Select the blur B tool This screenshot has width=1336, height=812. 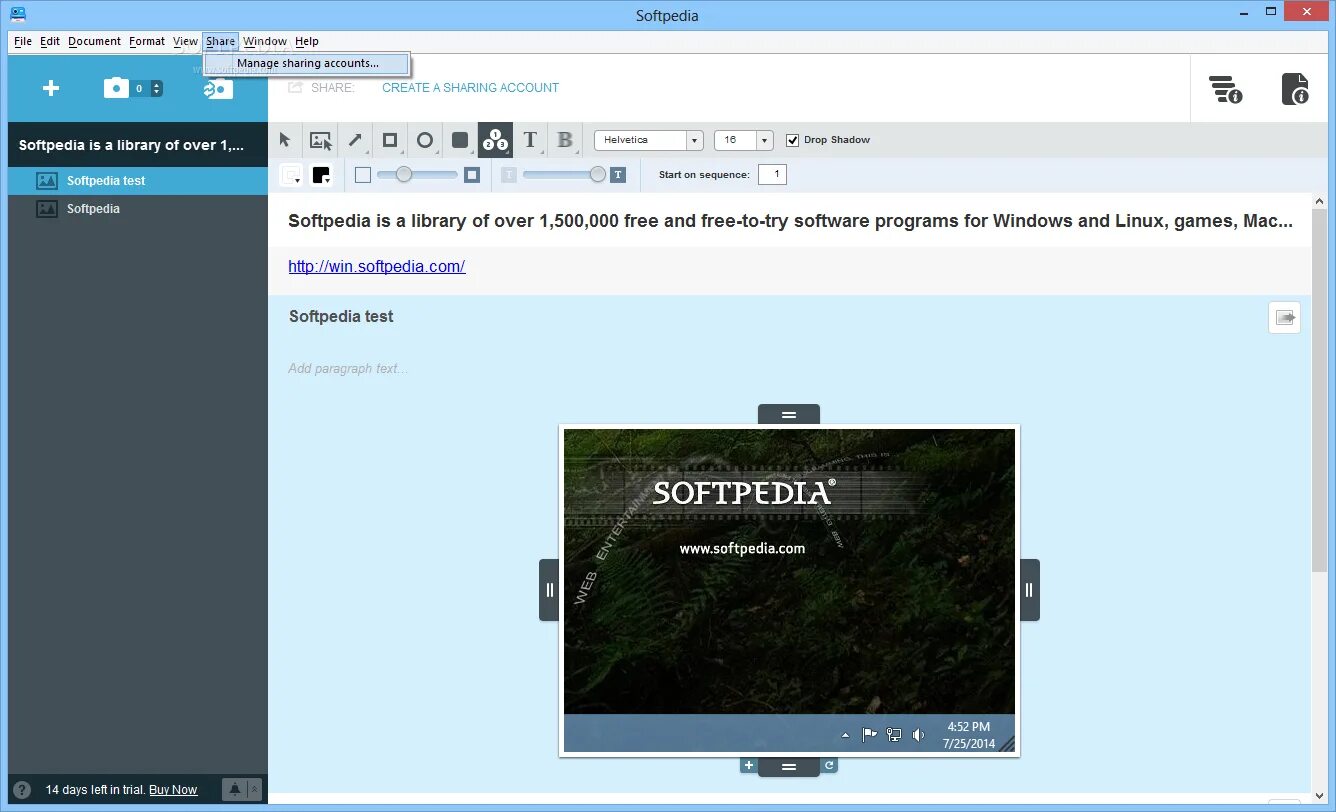565,140
